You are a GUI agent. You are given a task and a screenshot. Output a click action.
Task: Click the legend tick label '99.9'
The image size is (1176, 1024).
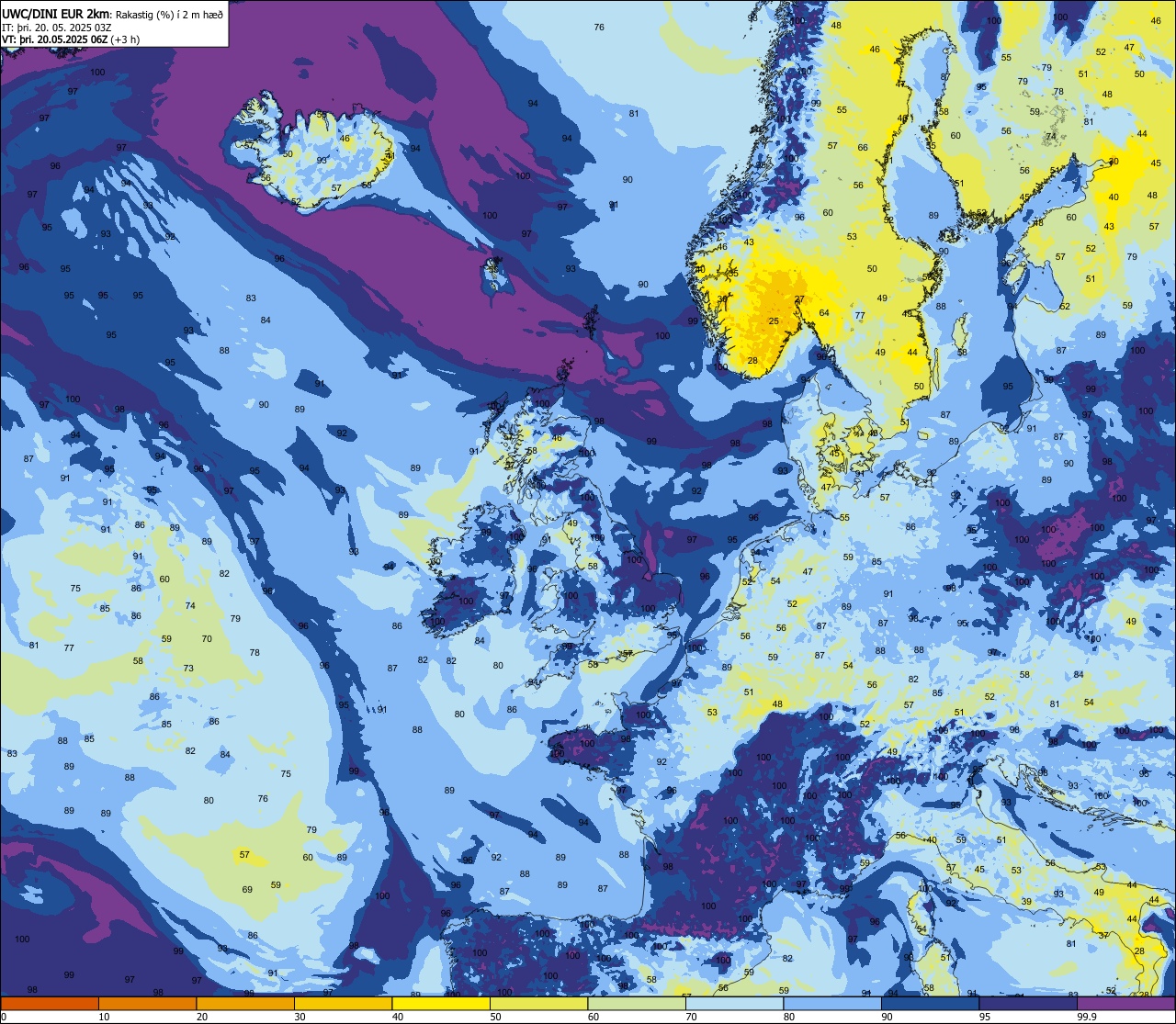(x=1087, y=1017)
